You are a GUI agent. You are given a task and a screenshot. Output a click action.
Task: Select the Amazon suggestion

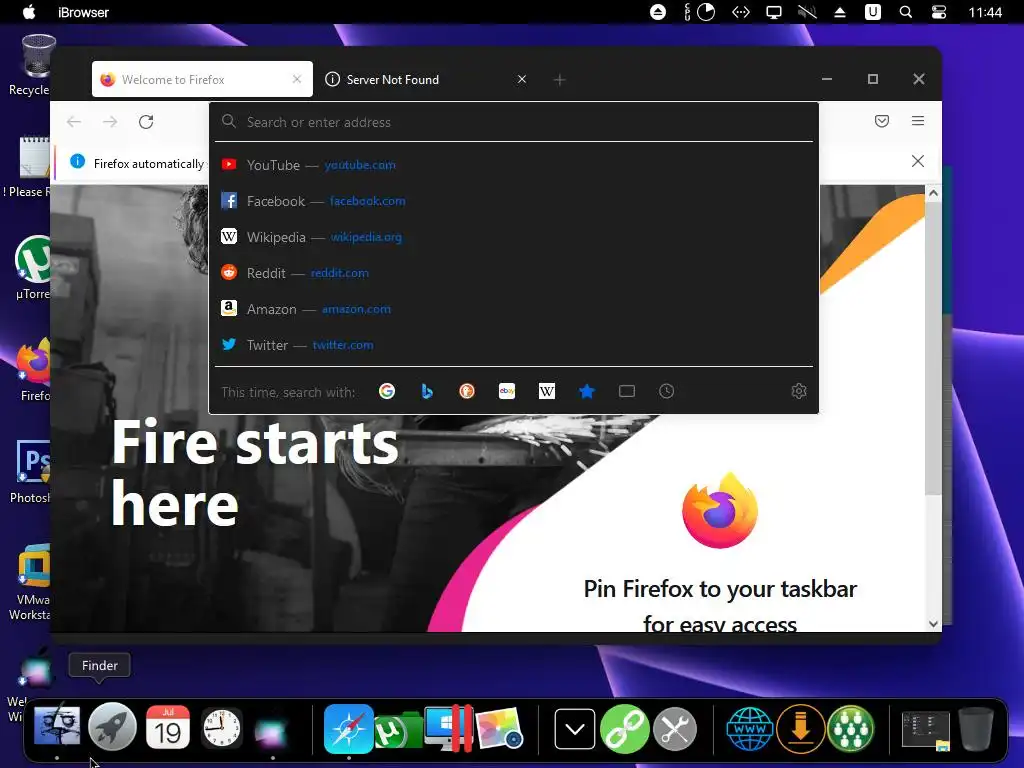513,308
